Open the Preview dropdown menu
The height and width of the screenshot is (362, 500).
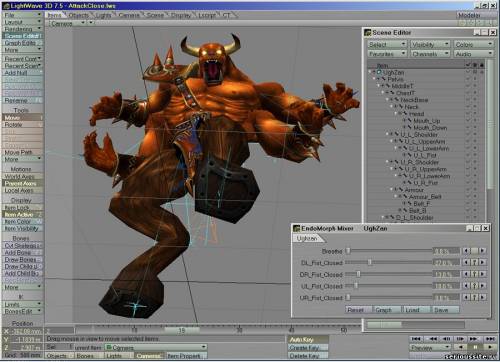click(430, 347)
